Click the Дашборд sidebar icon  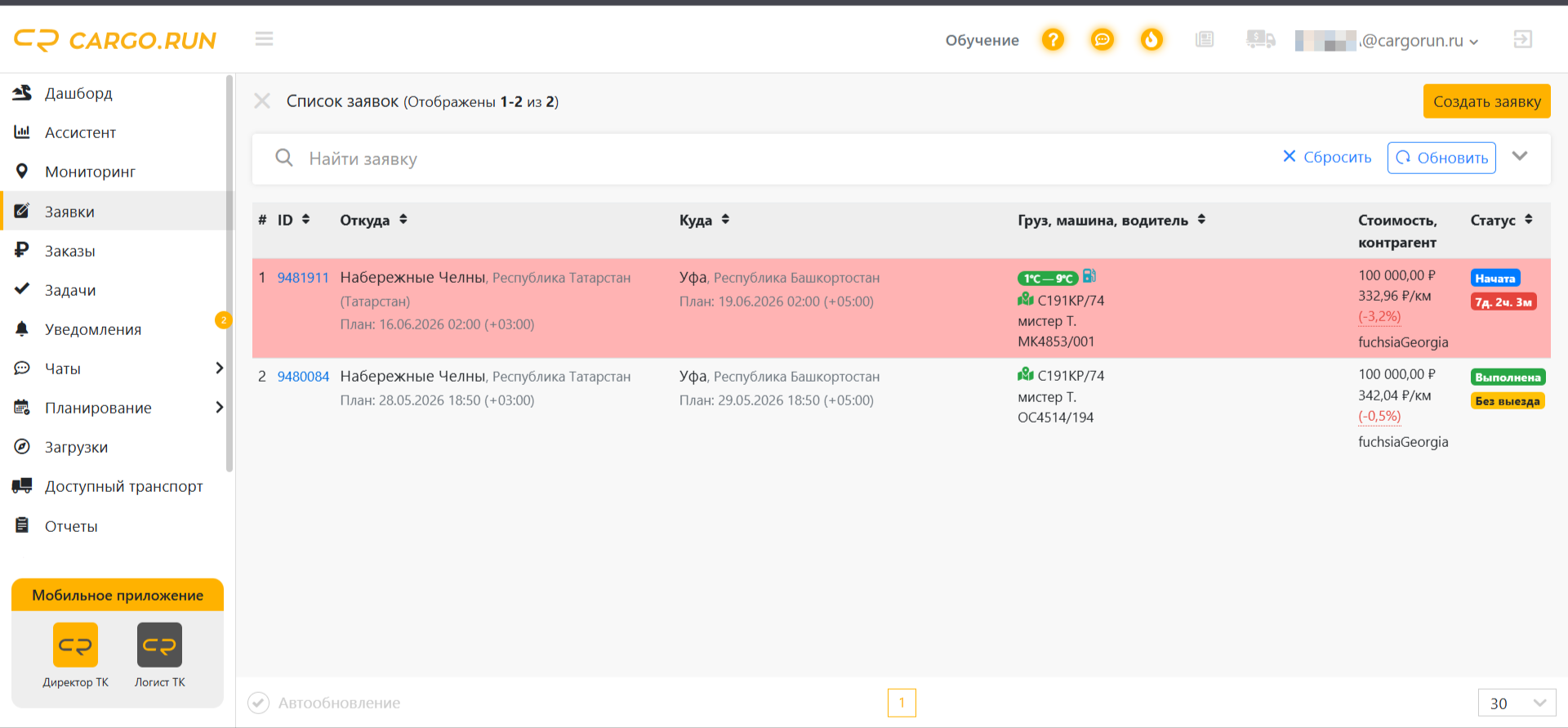click(22, 93)
